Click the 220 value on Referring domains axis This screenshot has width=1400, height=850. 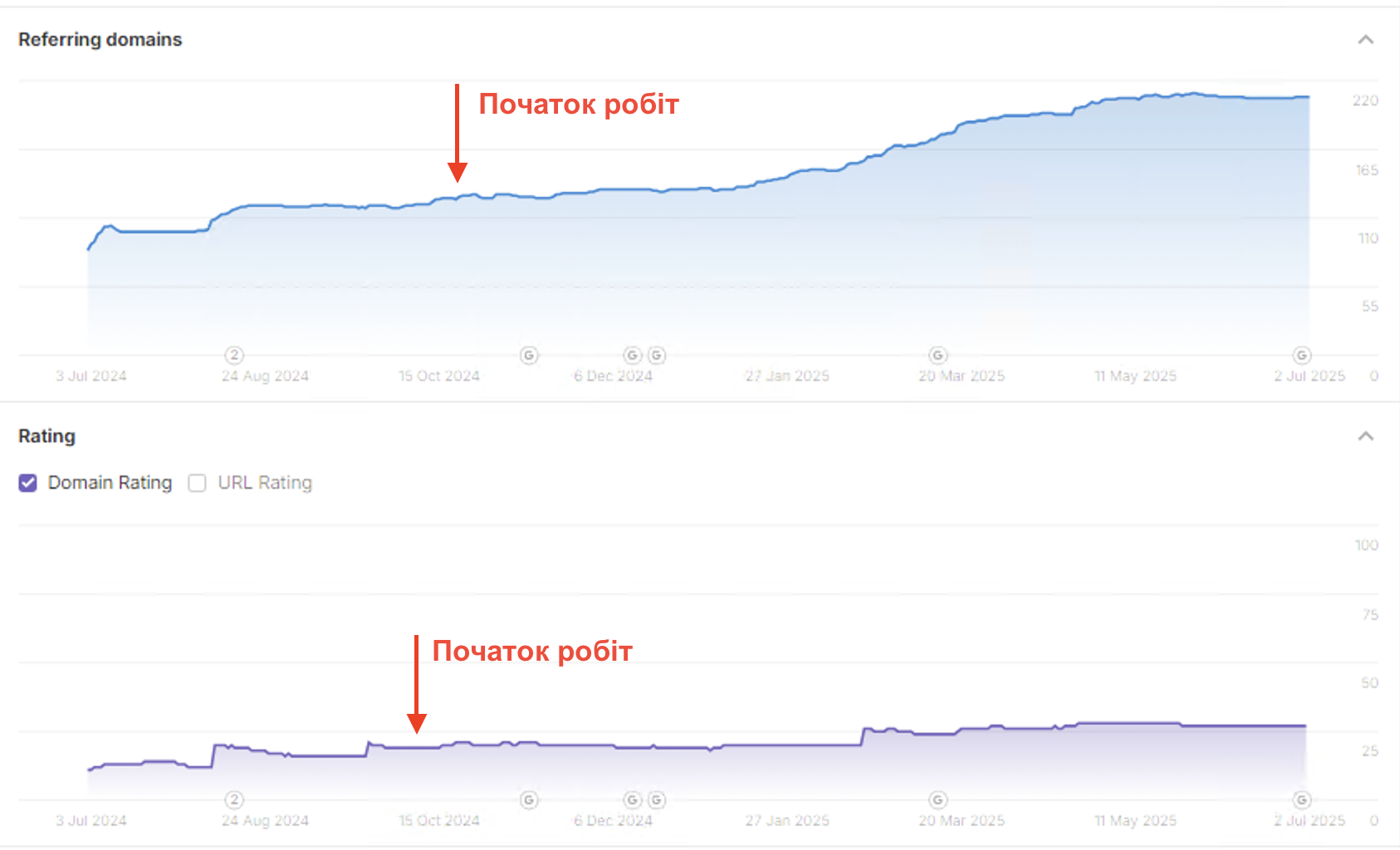(1365, 100)
